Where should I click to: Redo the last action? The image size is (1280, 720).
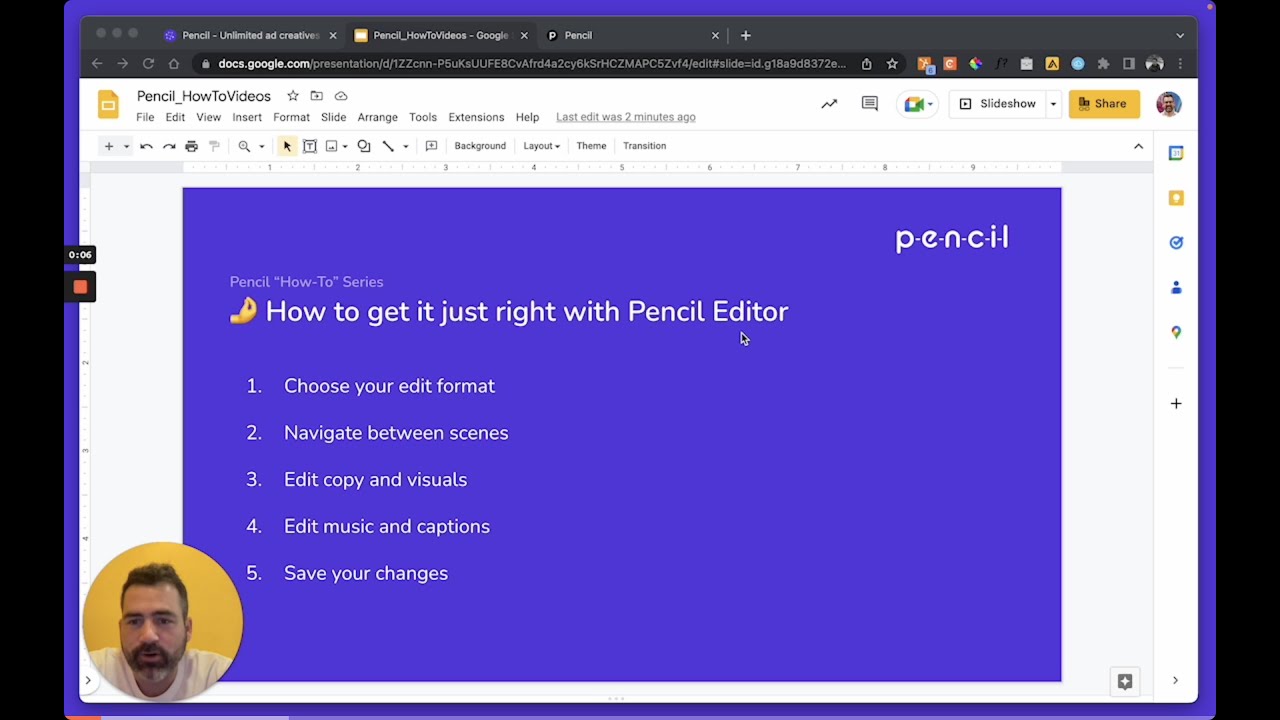[x=169, y=146]
